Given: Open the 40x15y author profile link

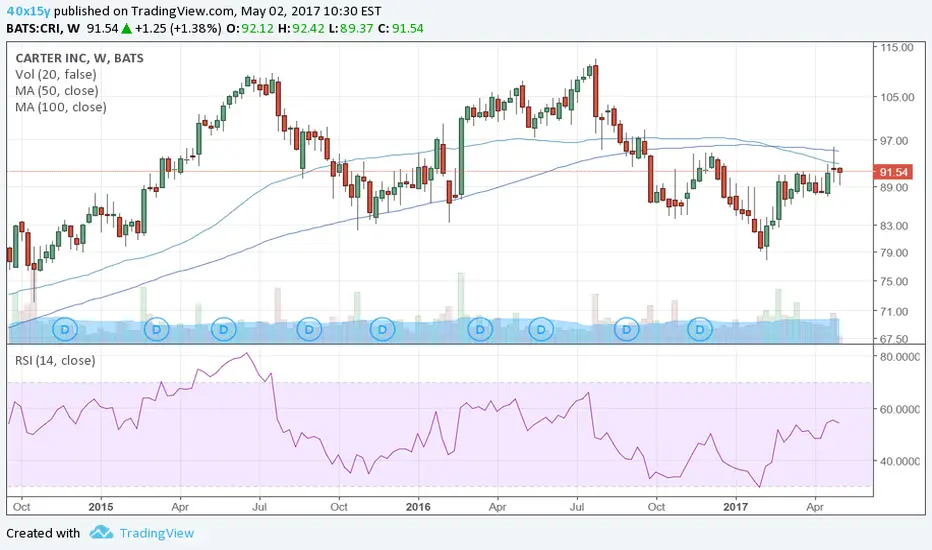Looking at the screenshot, I should (x=29, y=11).
